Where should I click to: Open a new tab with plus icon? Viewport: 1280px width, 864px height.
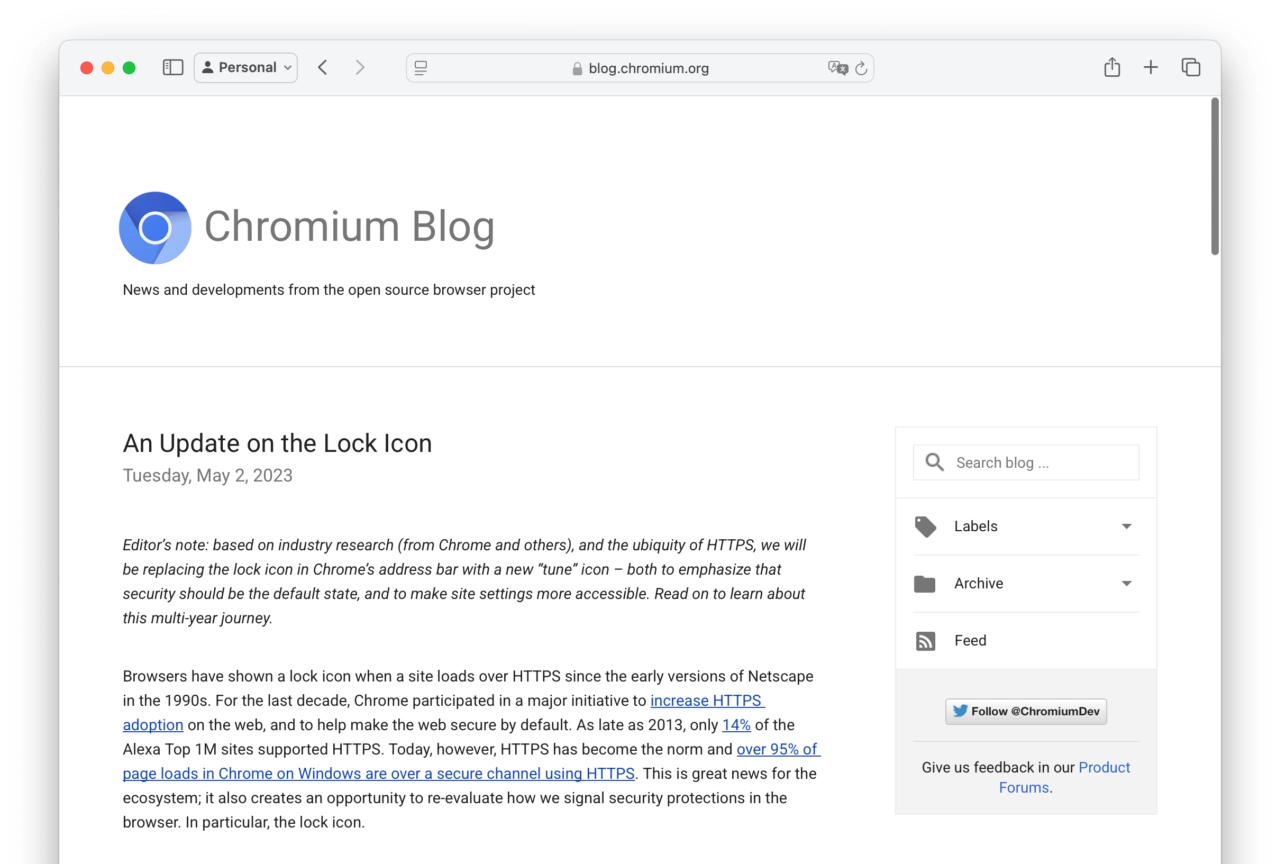point(1151,67)
